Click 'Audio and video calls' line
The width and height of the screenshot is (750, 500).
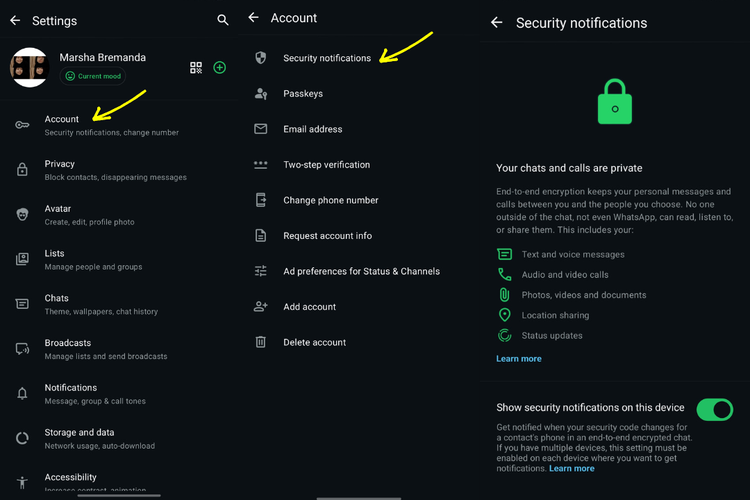(565, 275)
